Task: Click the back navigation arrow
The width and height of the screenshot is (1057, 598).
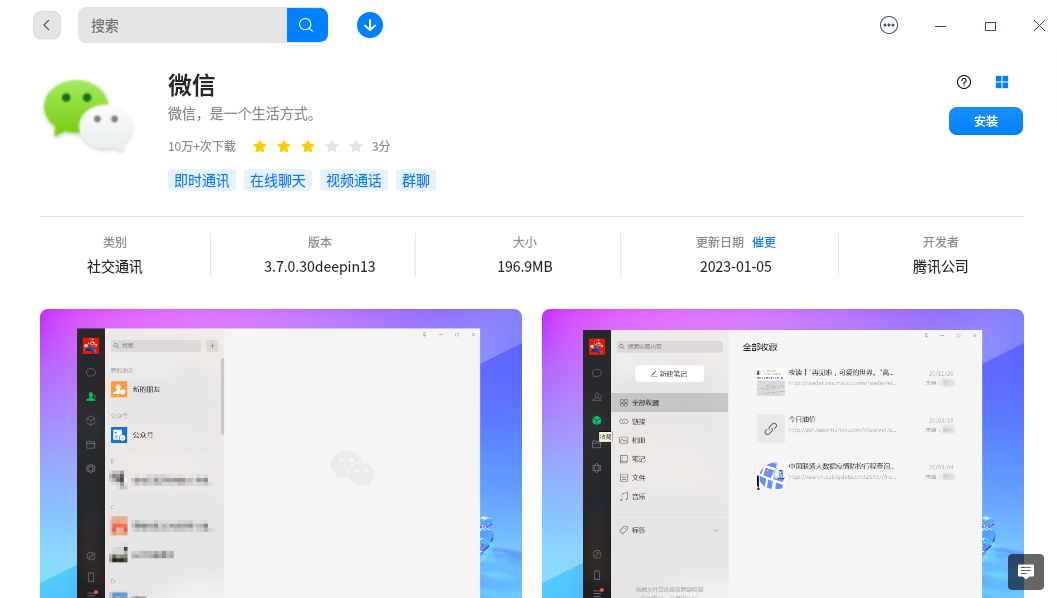Action: (47, 24)
